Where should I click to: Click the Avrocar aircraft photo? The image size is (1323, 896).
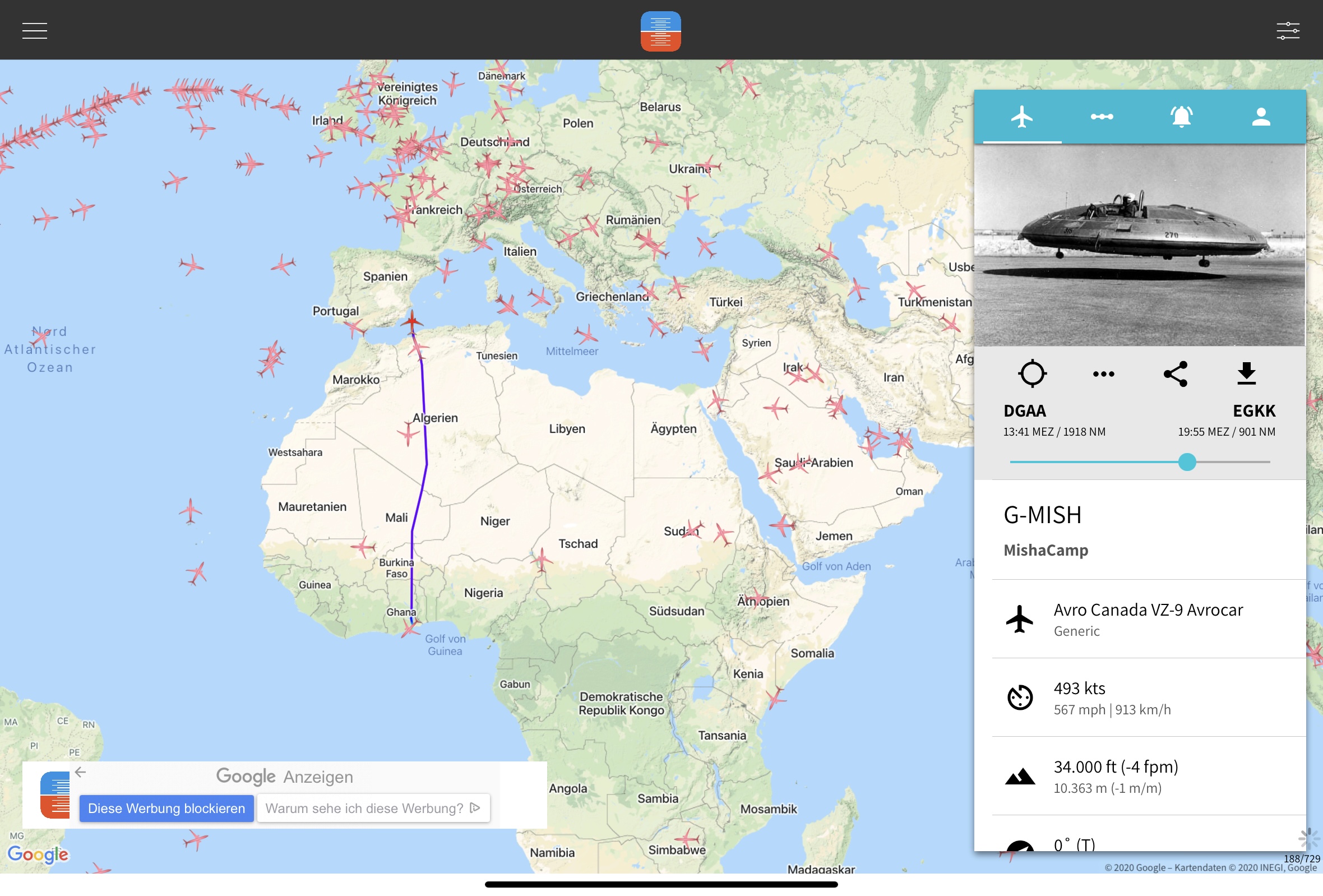coord(1140,245)
